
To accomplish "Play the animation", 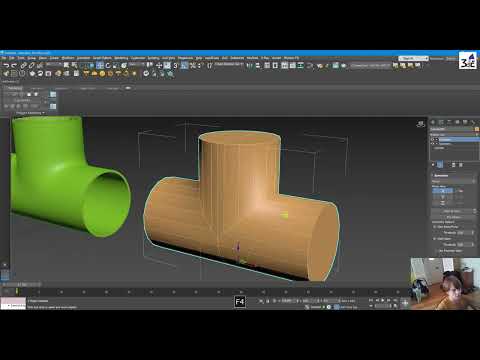I will click(x=383, y=300).
